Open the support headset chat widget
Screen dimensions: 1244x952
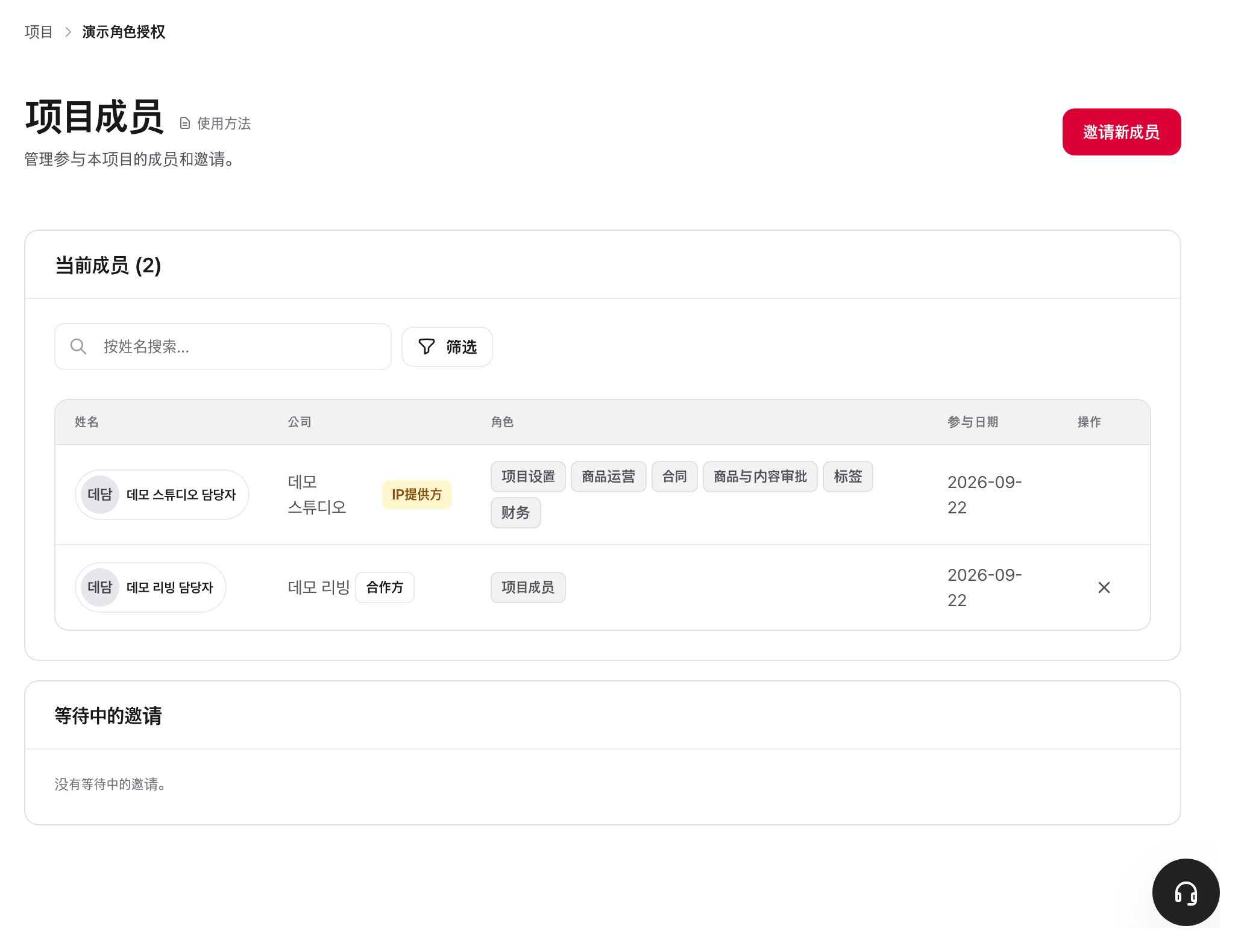coord(1186,892)
